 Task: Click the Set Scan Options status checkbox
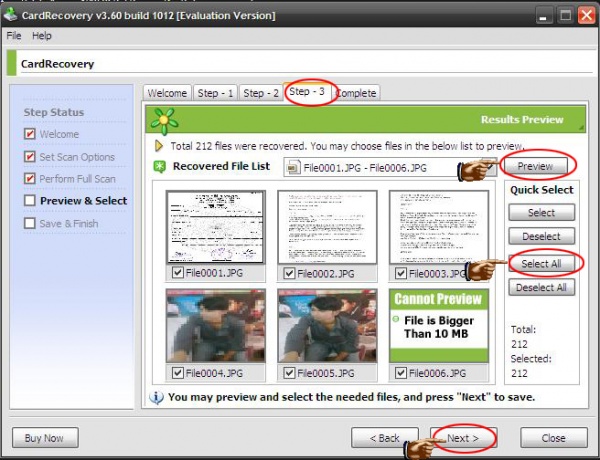pos(29,157)
